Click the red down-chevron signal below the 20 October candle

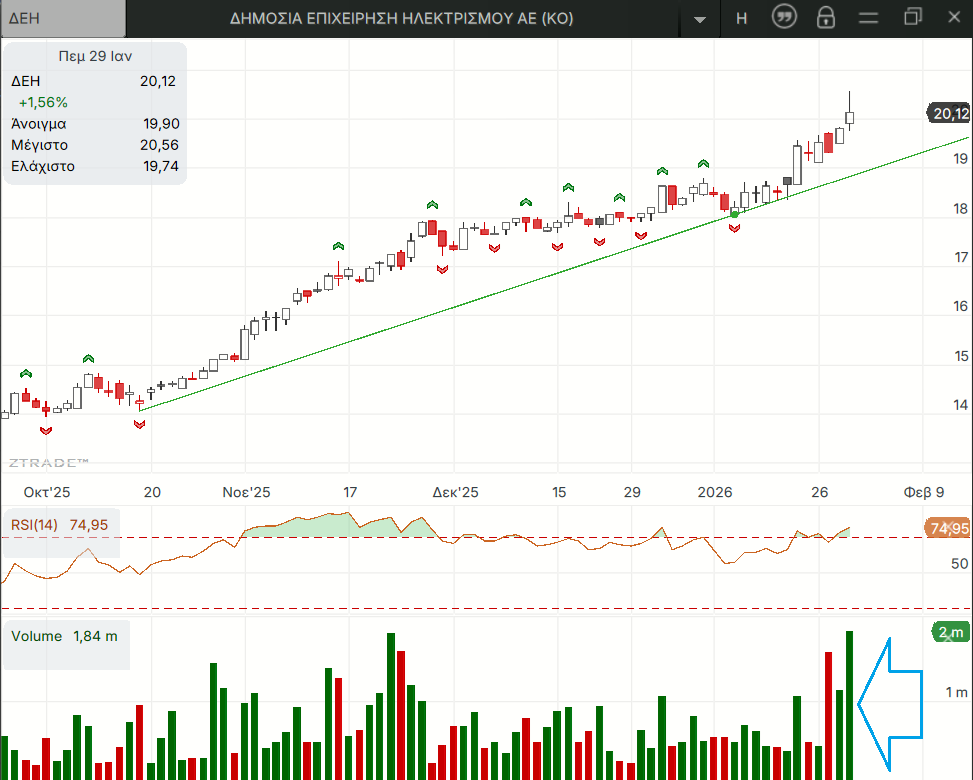click(x=139, y=424)
